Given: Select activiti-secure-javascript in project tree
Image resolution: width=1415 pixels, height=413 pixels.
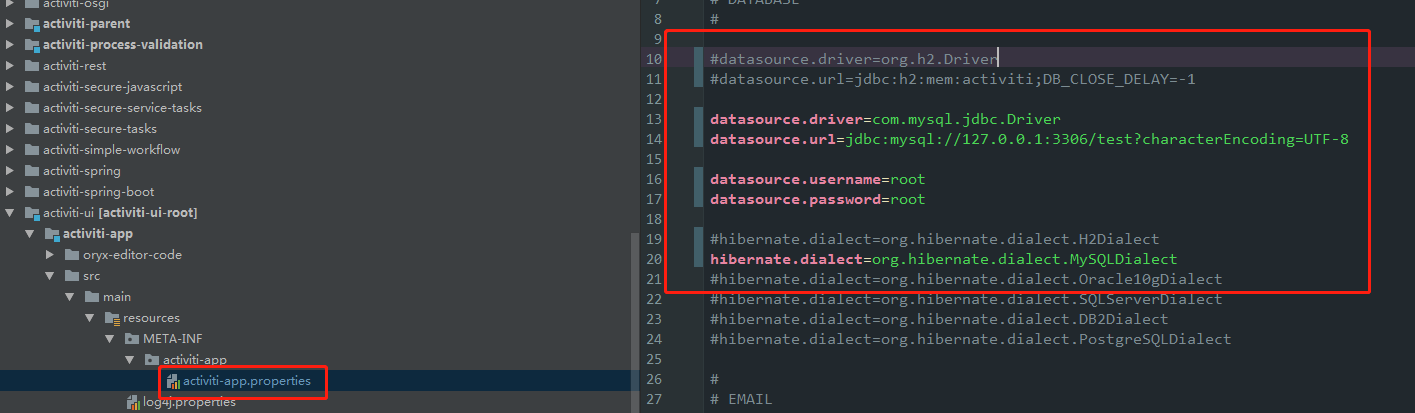Looking at the screenshot, I should point(112,87).
